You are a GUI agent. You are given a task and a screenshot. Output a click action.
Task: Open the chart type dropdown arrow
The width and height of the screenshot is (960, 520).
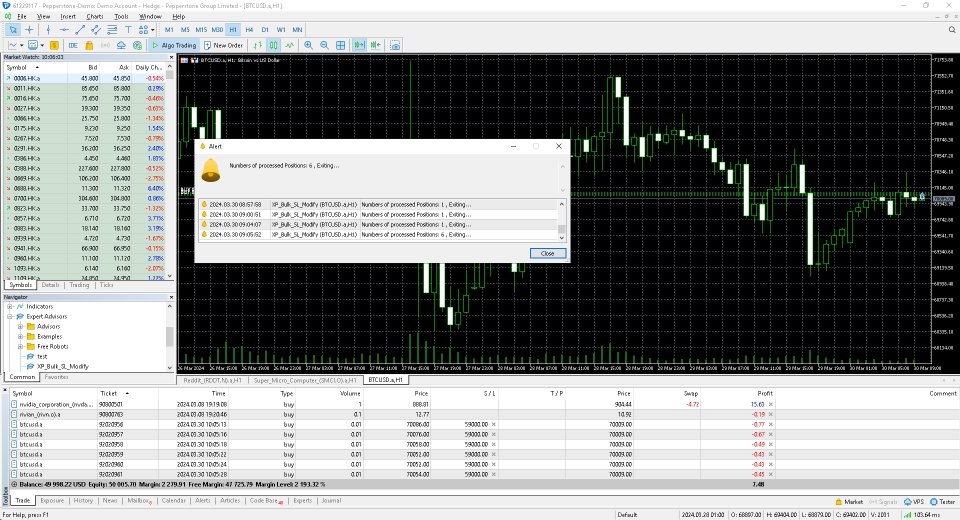(x=22, y=45)
